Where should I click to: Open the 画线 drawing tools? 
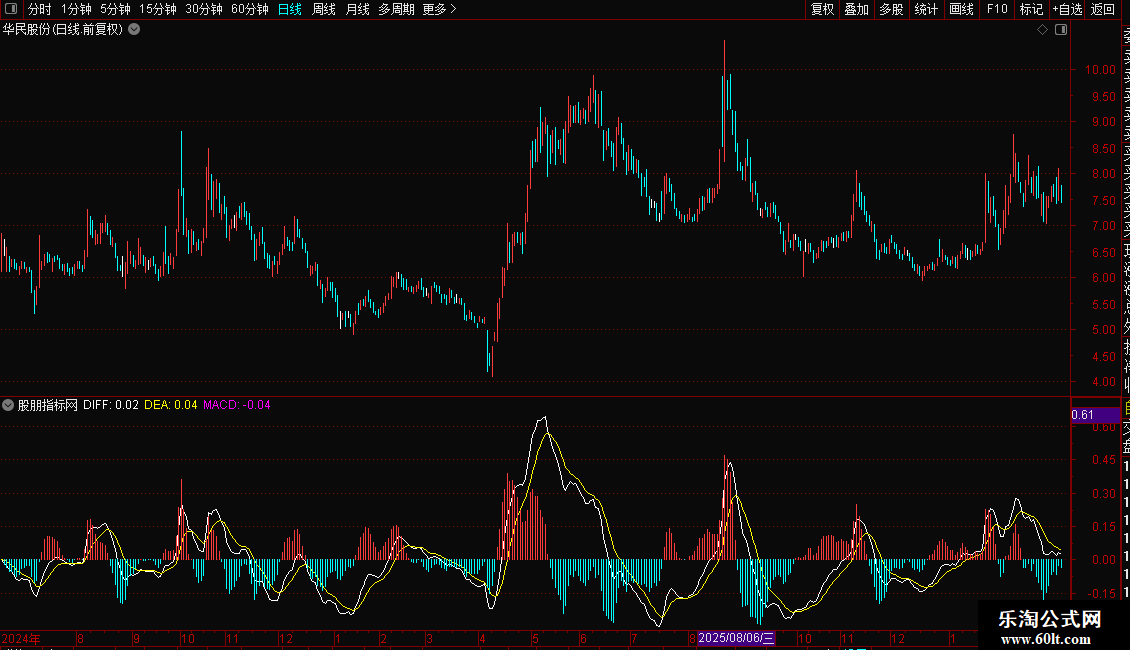(961, 9)
